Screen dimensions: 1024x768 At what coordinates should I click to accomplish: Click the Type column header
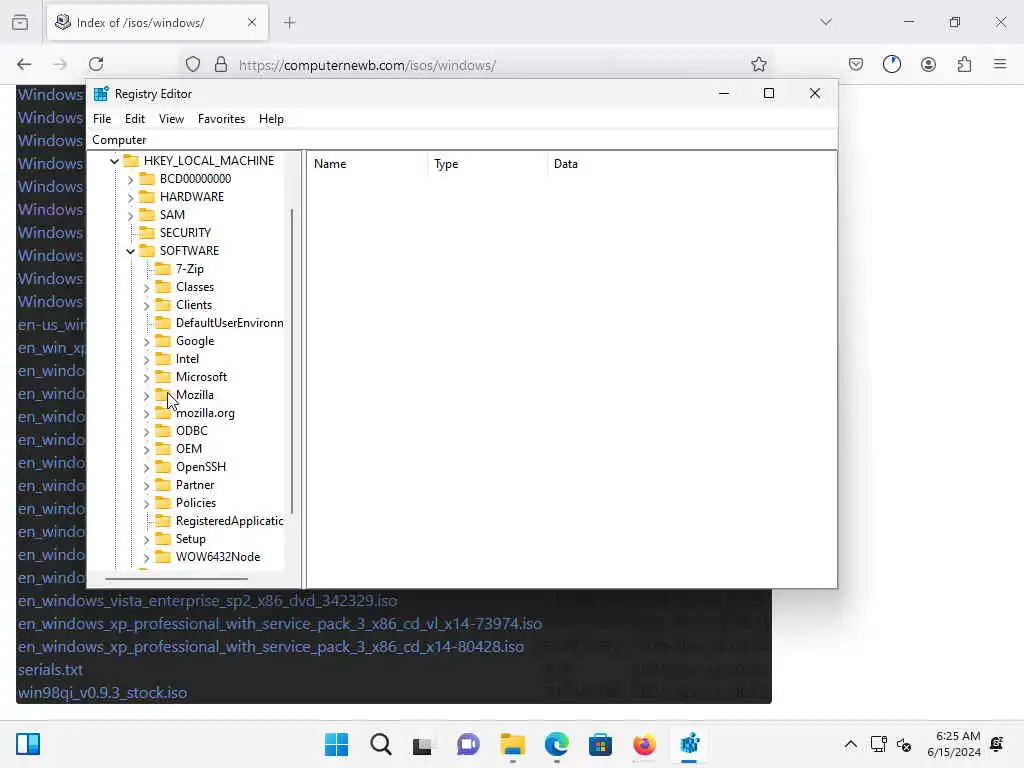[488, 164]
